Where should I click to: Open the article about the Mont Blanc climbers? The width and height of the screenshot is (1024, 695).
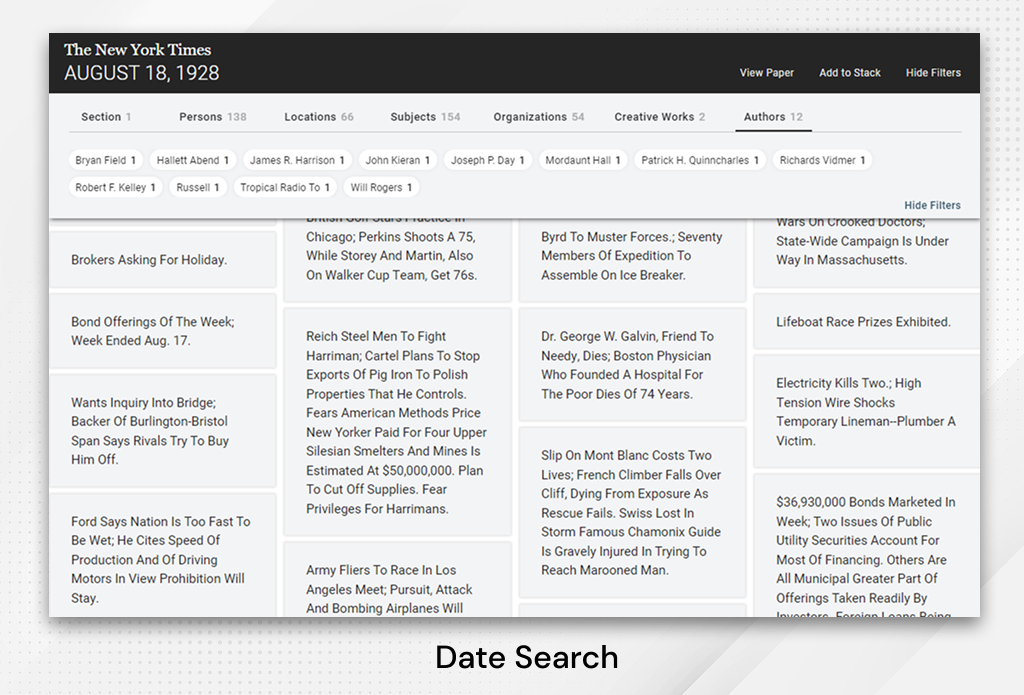632,513
